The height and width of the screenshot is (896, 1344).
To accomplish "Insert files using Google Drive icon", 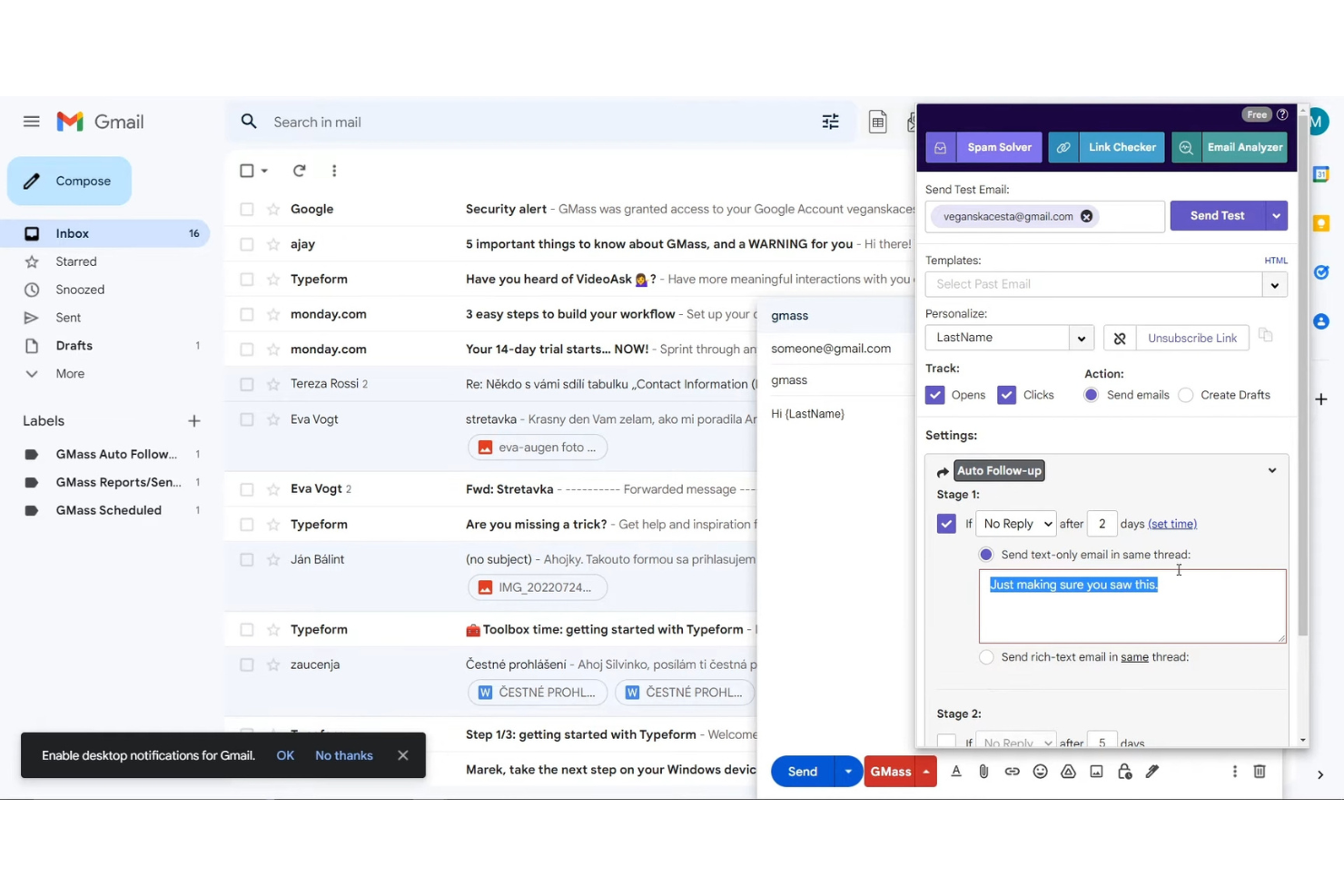I will [x=1068, y=772].
